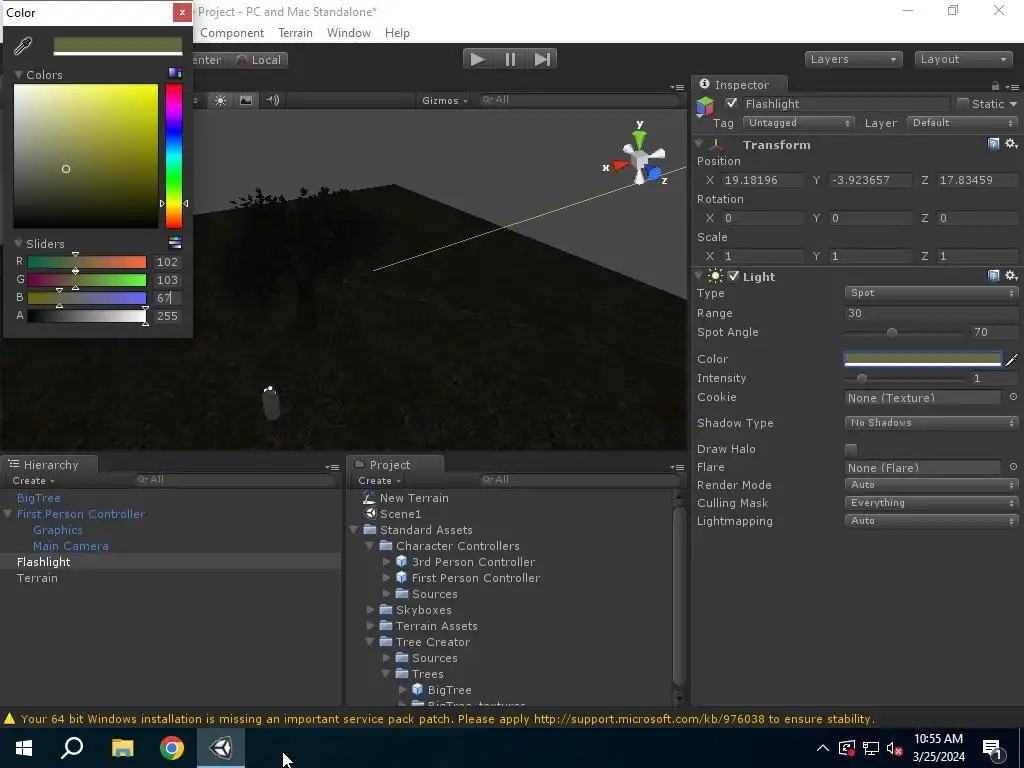Open the Component menu
This screenshot has height=768, width=1024.
[232, 33]
